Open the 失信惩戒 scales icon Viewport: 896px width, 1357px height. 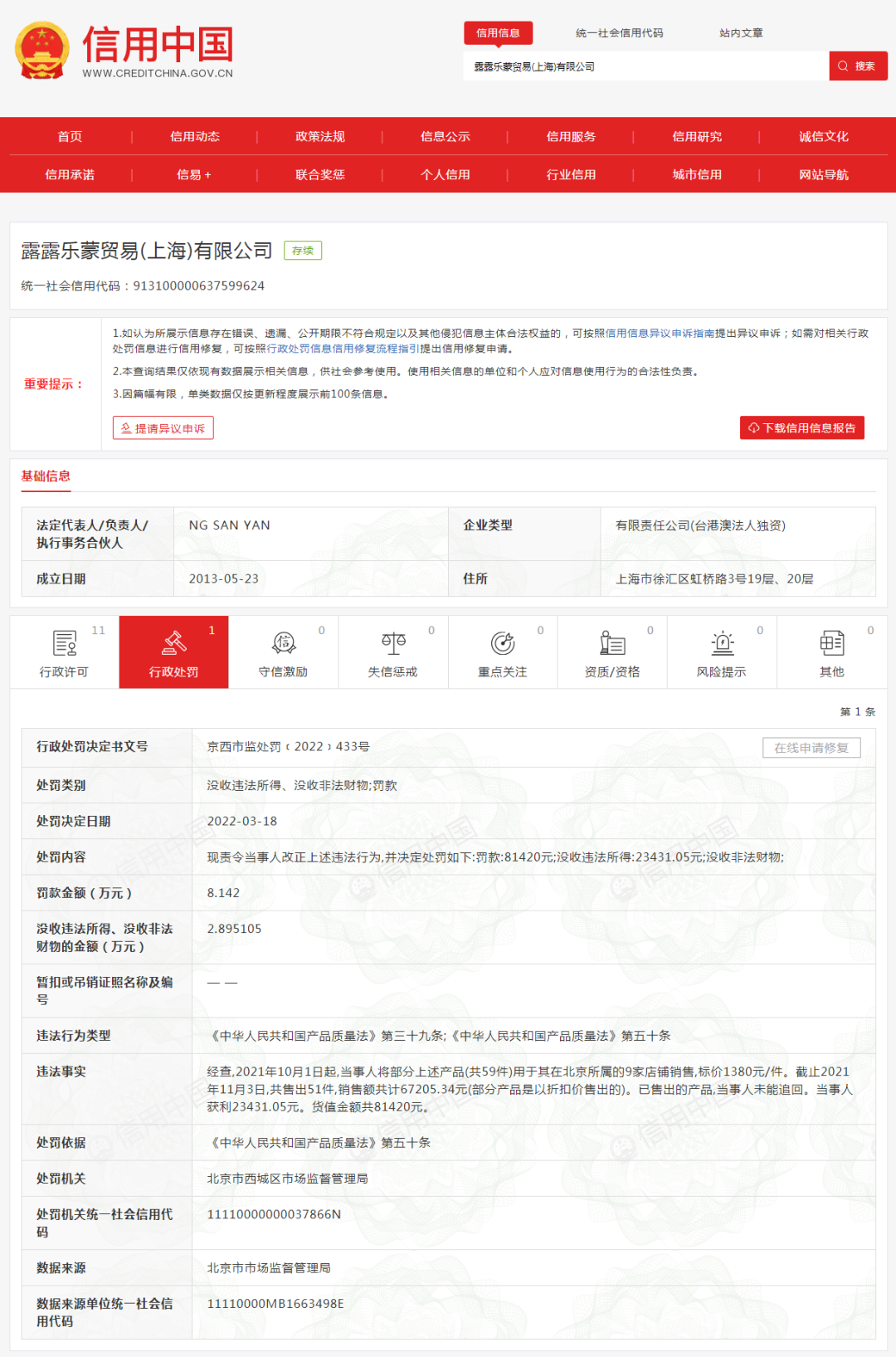[393, 643]
